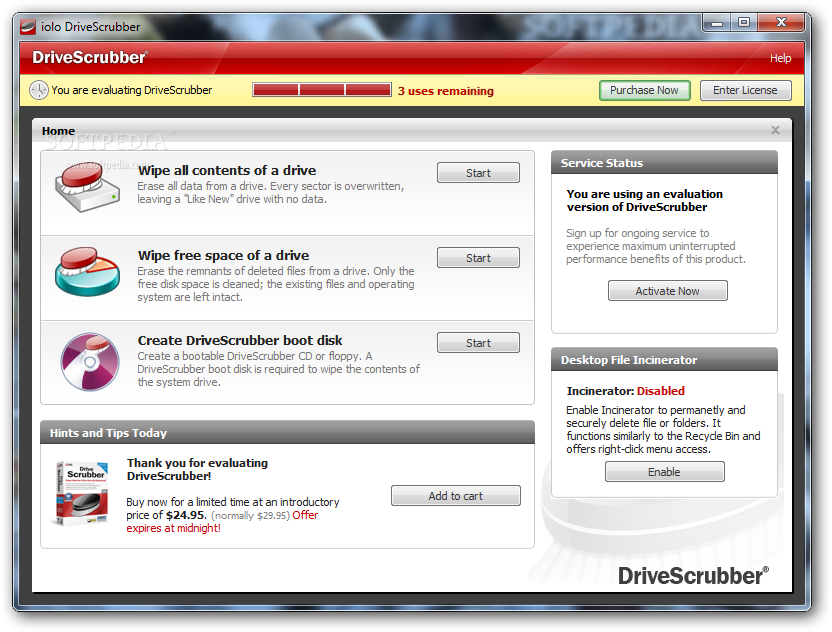The image size is (832, 632).
Task: Maximize the iolo DriveScrubber window
Action: coord(744,22)
